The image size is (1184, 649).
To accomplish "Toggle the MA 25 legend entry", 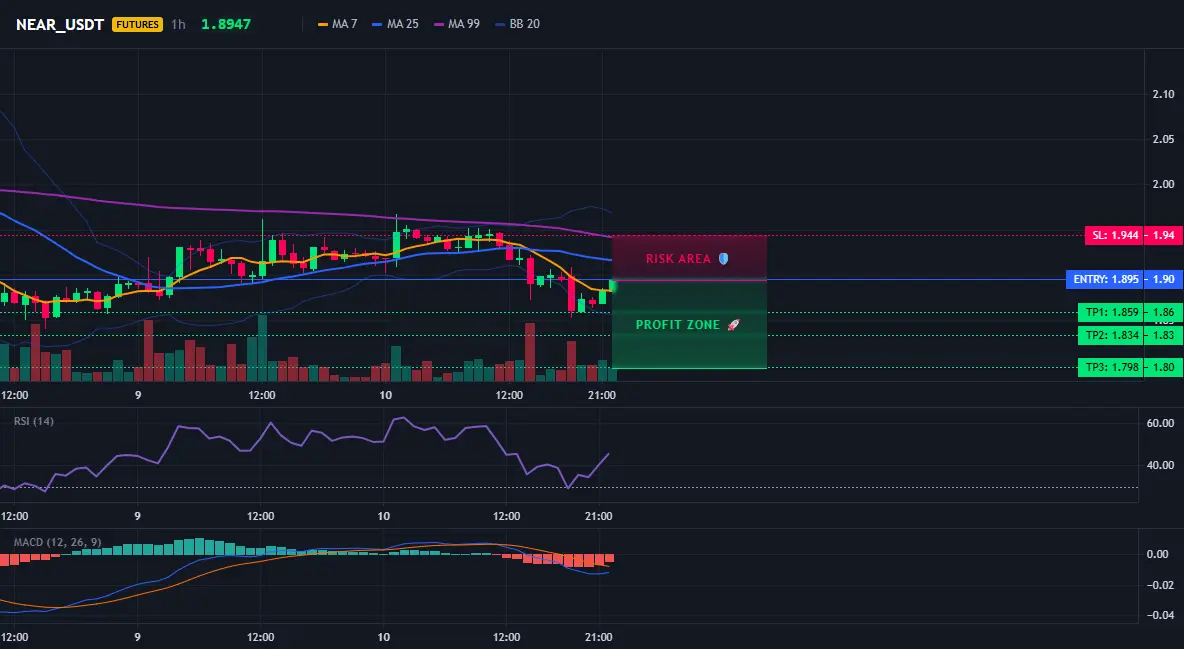I will [395, 24].
